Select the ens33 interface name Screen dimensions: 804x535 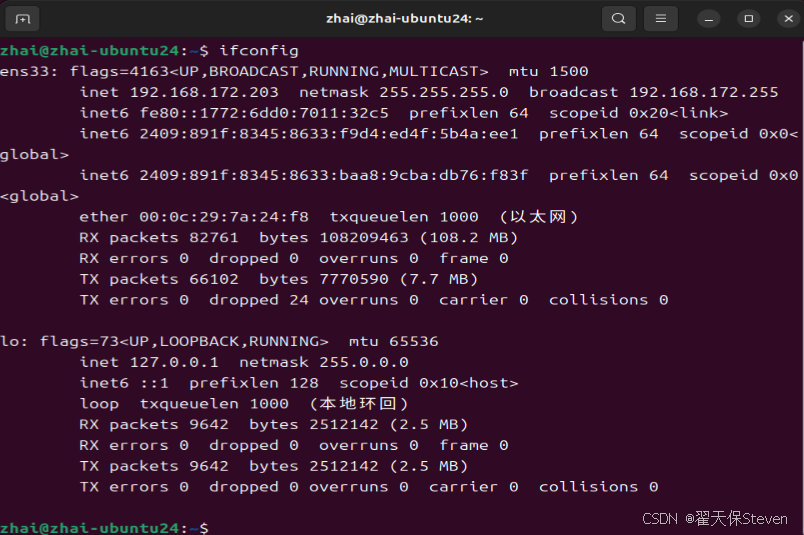tap(25, 71)
